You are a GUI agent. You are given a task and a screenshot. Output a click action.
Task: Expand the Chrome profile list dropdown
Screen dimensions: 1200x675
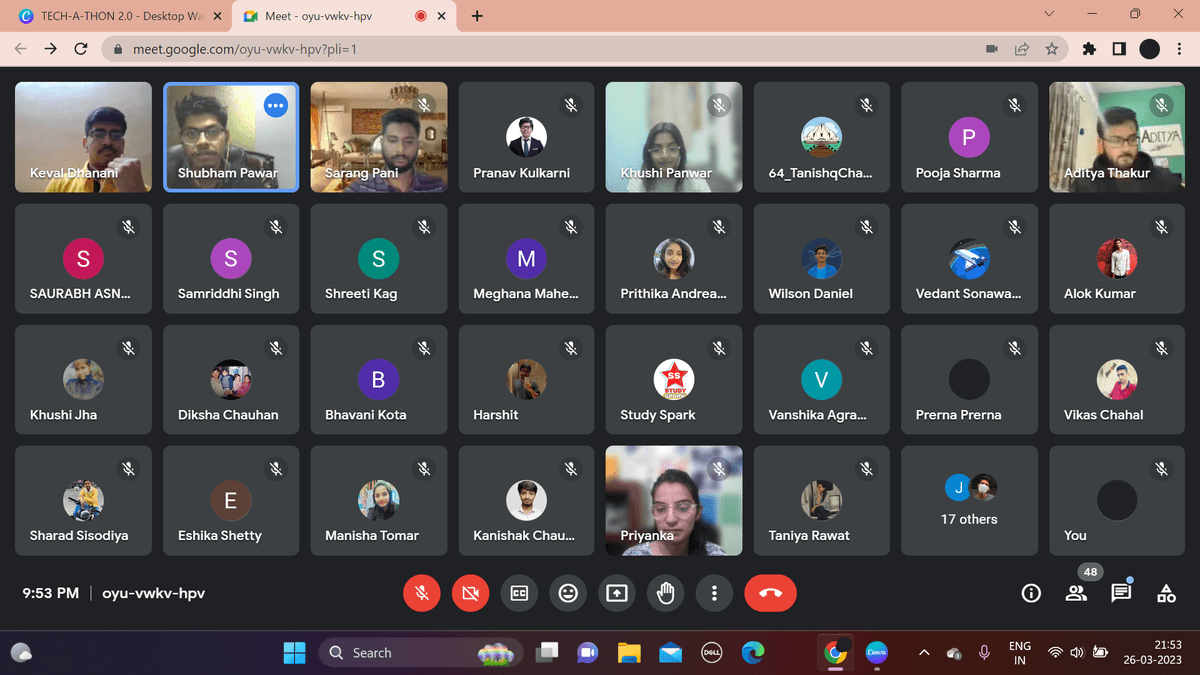[x=1048, y=15]
